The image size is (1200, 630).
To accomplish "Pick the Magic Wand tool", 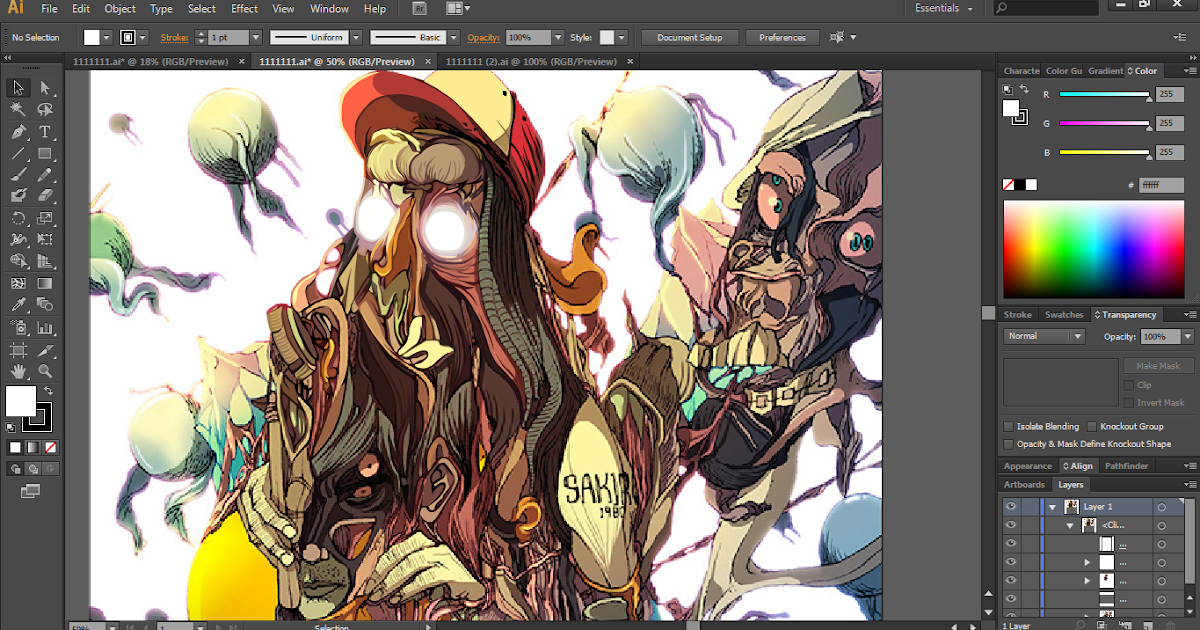I will point(18,110).
